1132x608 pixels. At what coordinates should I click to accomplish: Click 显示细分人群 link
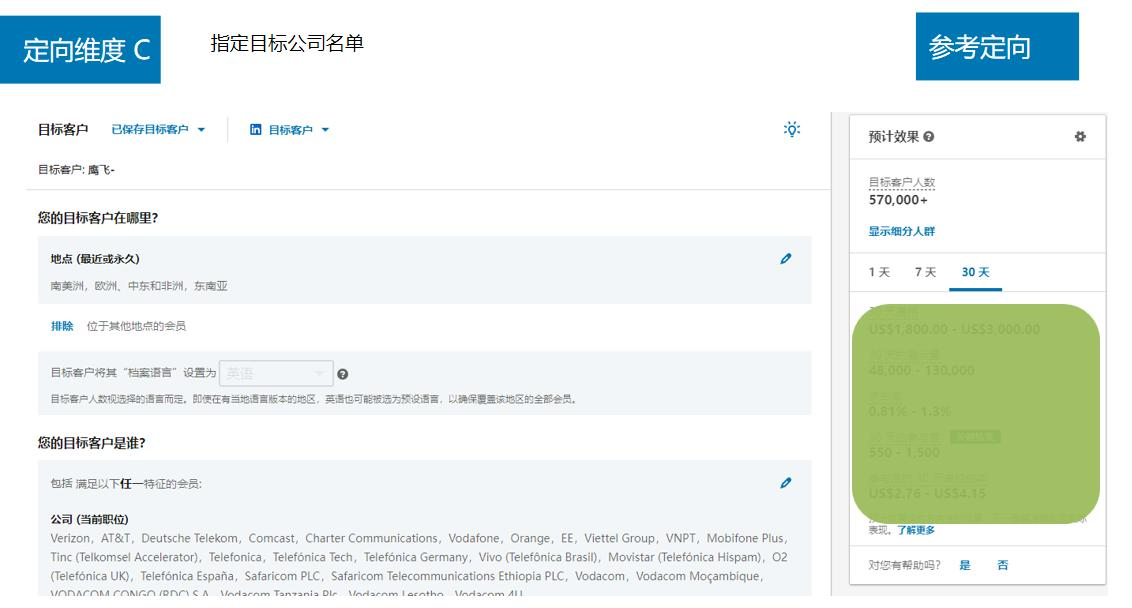(x=902, y=231)
